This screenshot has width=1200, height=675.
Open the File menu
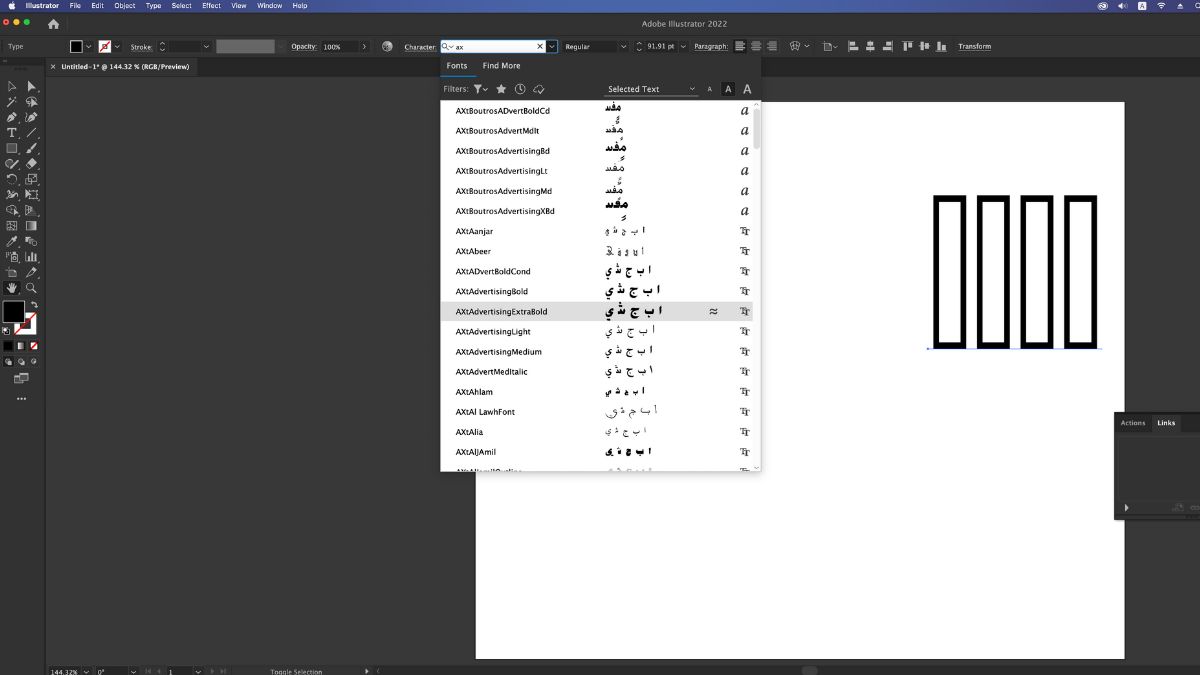coord(75,5)
